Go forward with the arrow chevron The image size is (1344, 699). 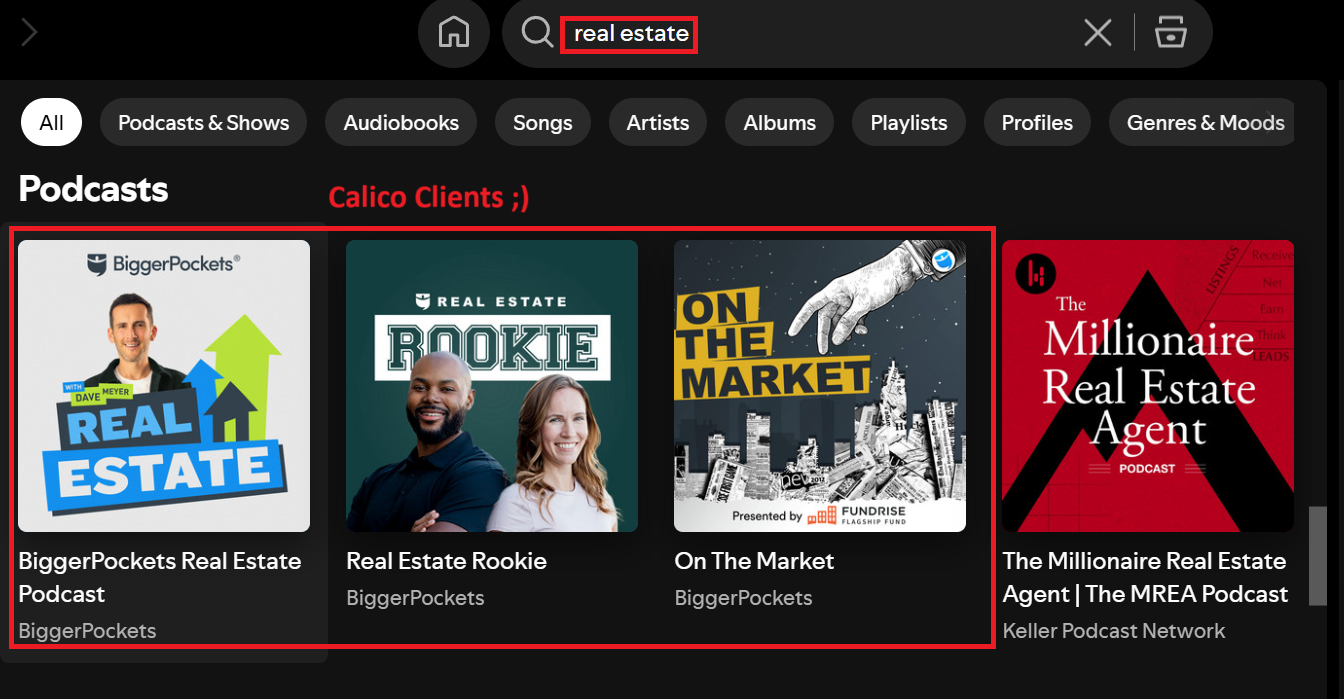tap(29, 33)
